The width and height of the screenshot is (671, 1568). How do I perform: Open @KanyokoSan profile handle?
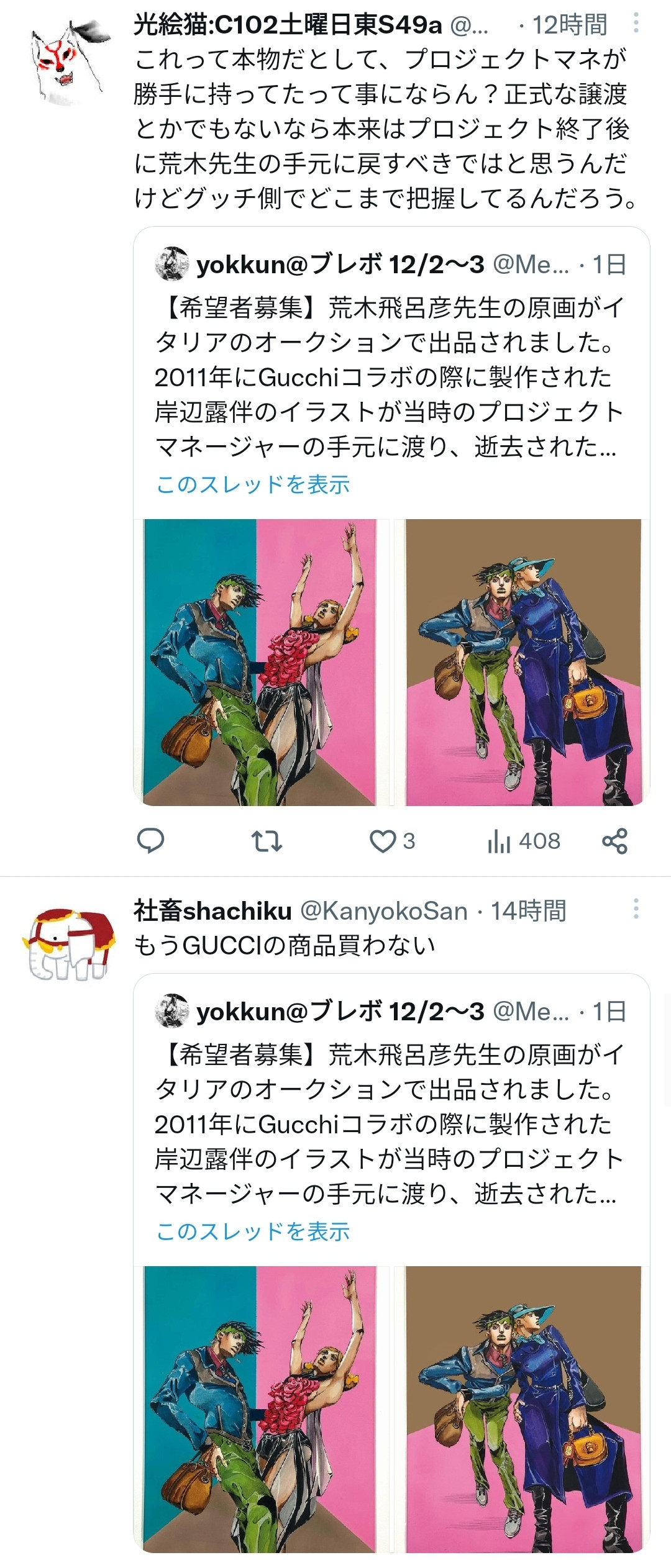[x=384, y=911]
